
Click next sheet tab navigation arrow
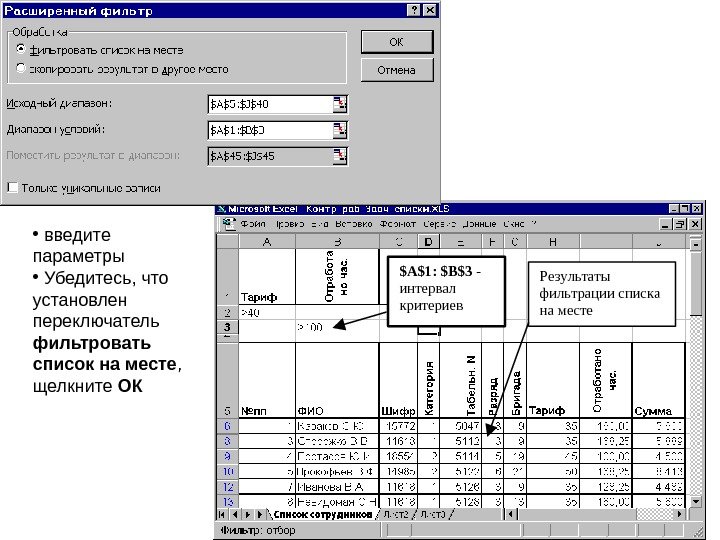(247, 514)
